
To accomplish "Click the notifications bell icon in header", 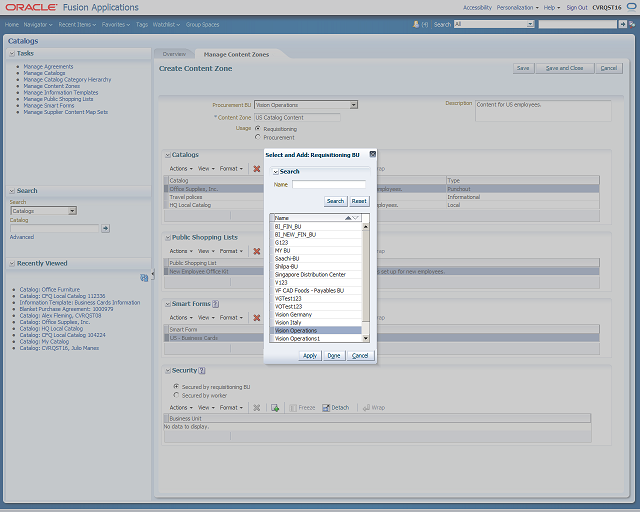I will [416, 24].
